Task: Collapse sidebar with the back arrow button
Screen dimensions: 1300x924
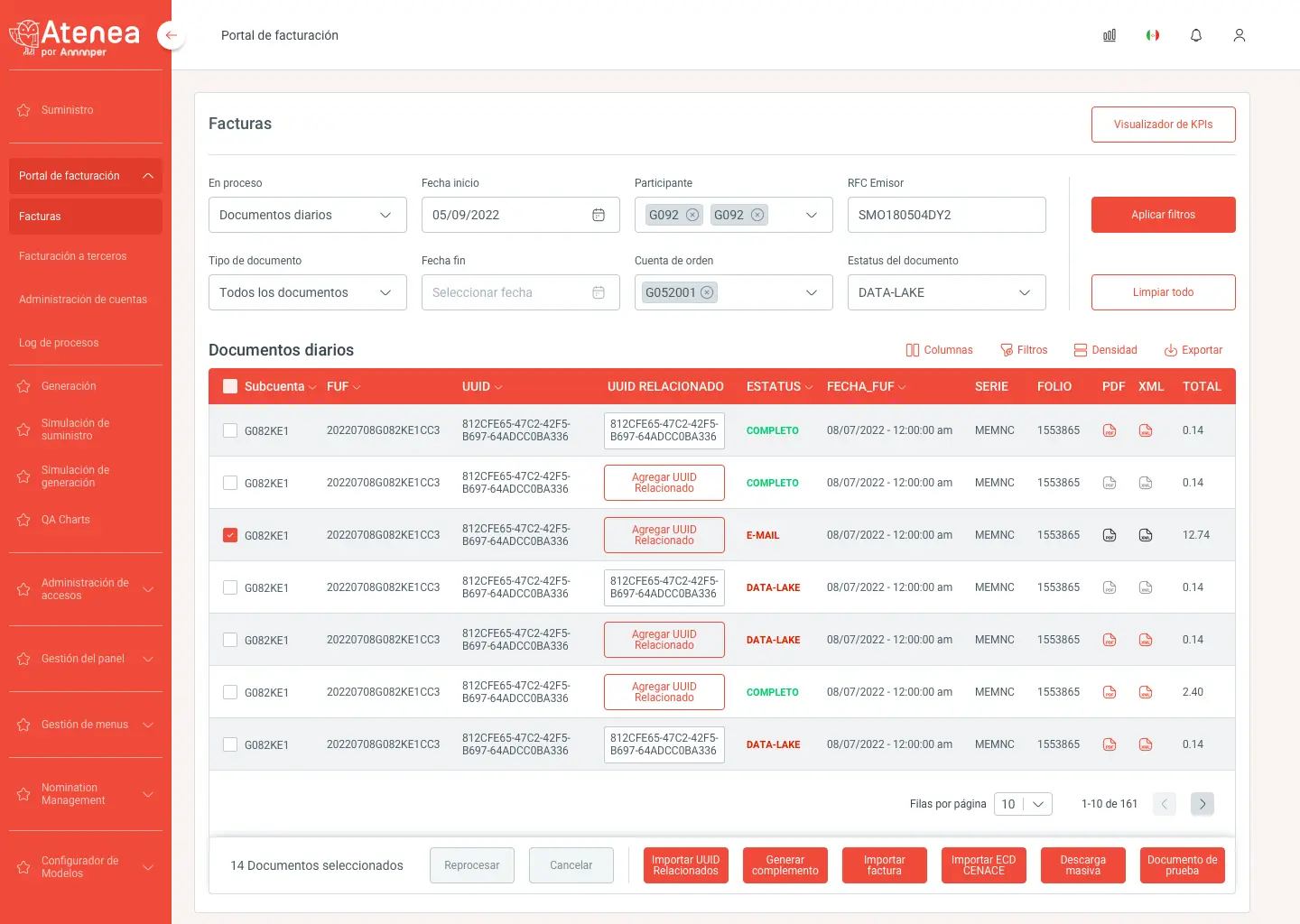Action: (x=171, y=35)
